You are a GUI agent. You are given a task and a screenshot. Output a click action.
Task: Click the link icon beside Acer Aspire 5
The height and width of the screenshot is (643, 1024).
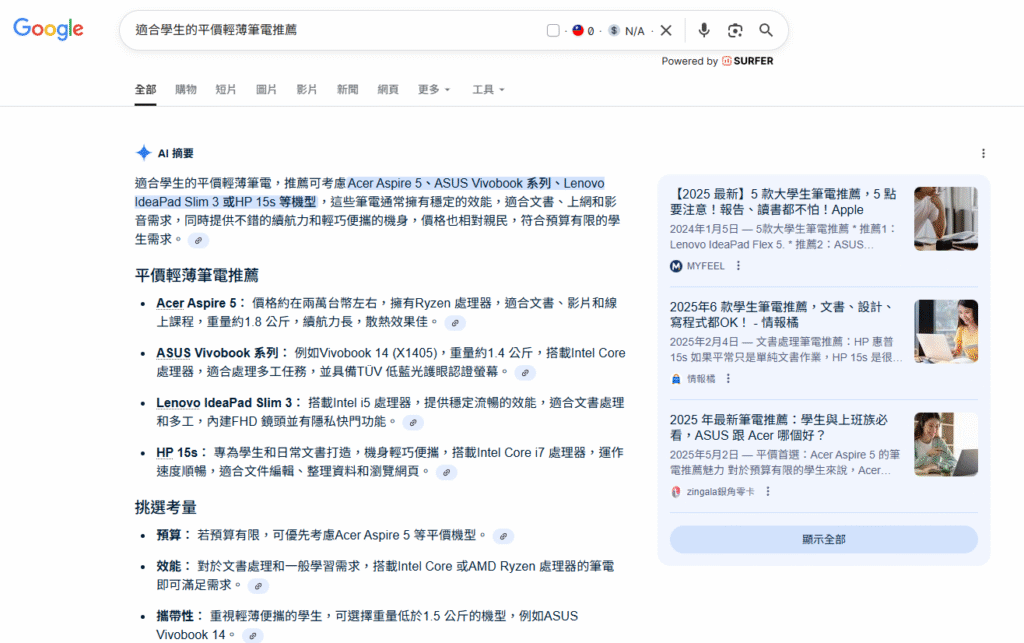click(455, 322)
